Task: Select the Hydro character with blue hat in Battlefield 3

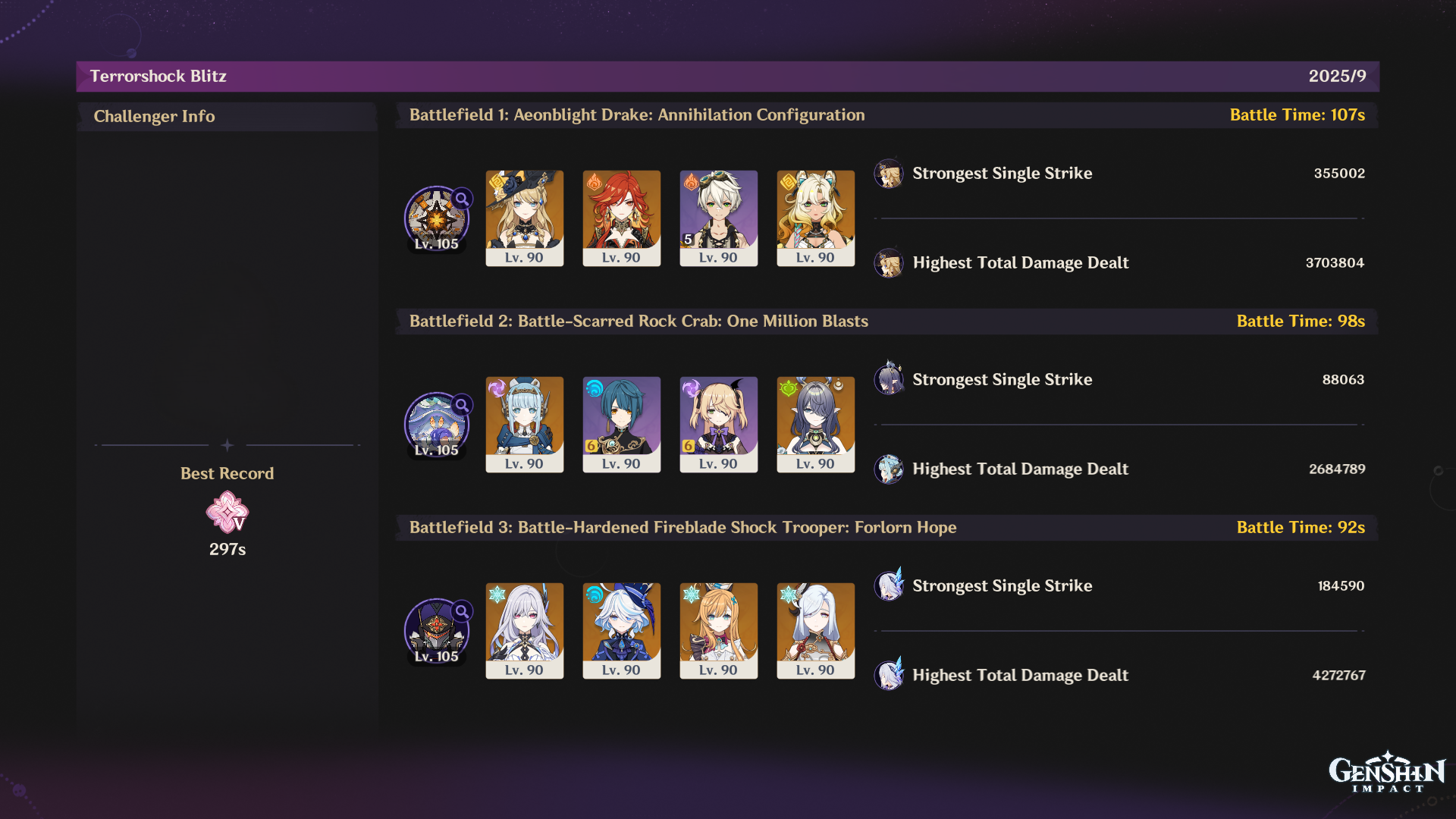Action: click(x=622, y=631)
